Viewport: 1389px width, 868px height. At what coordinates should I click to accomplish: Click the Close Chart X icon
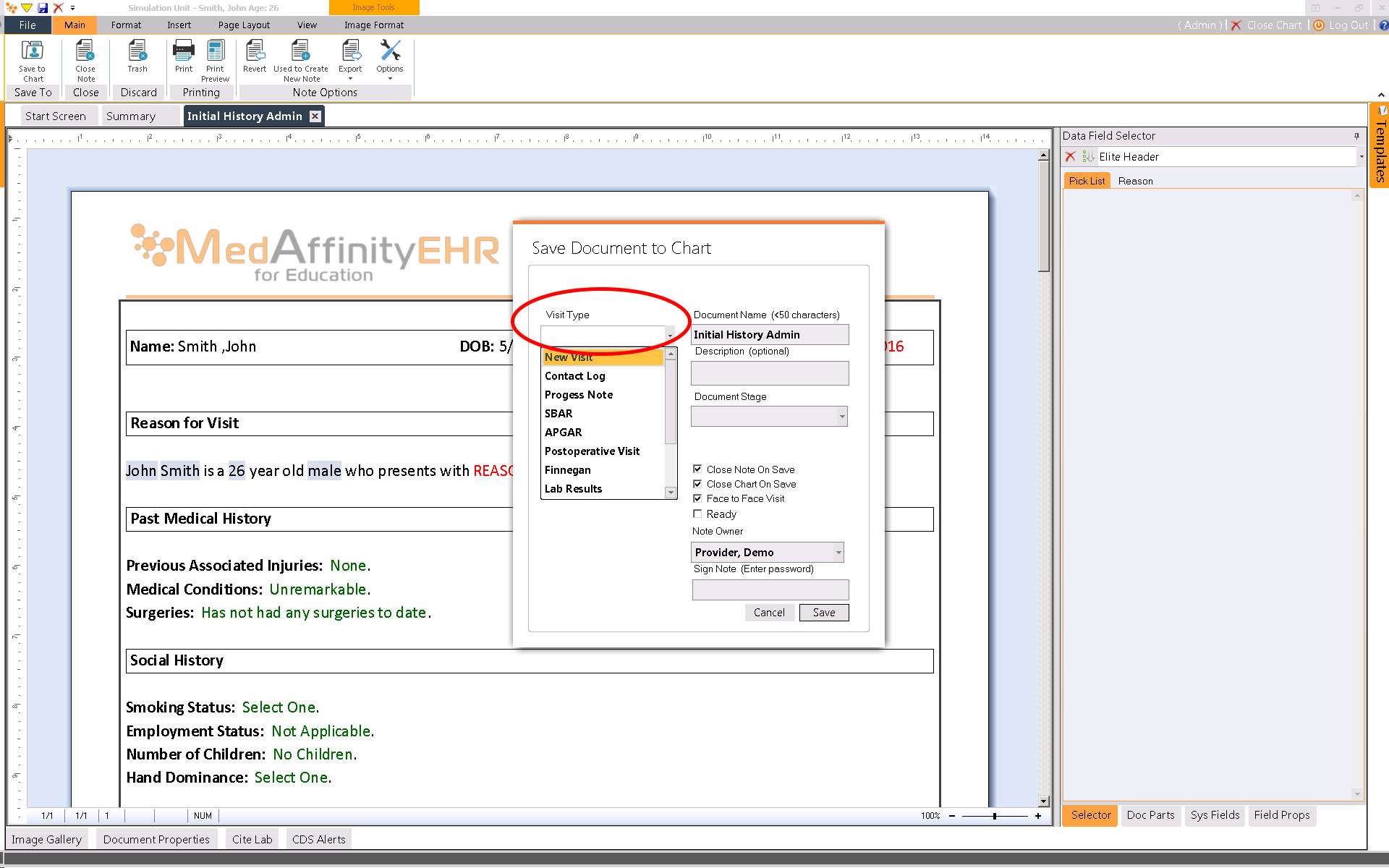point(1236,25)
